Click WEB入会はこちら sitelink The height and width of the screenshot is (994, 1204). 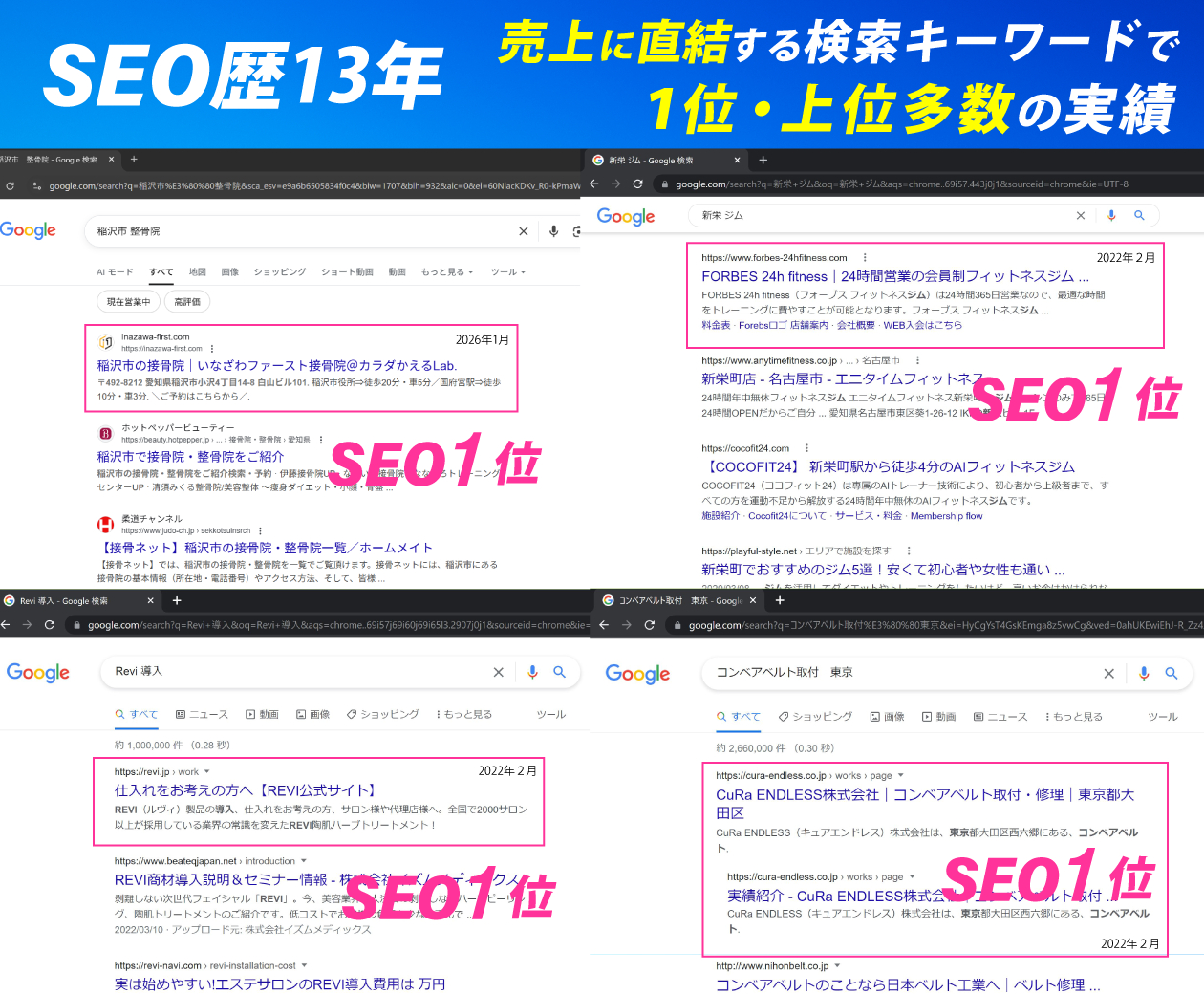click(922, 325)
